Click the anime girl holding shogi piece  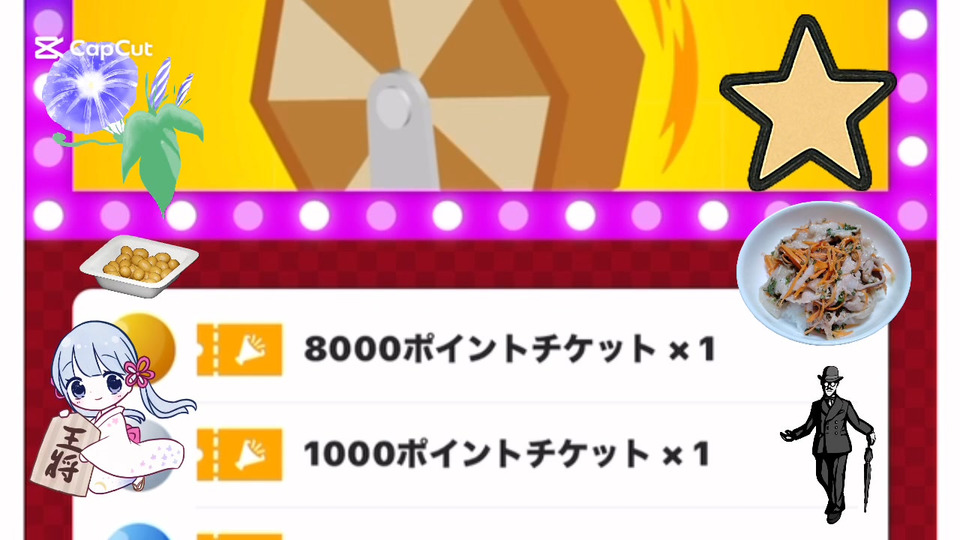coord(113,407)
